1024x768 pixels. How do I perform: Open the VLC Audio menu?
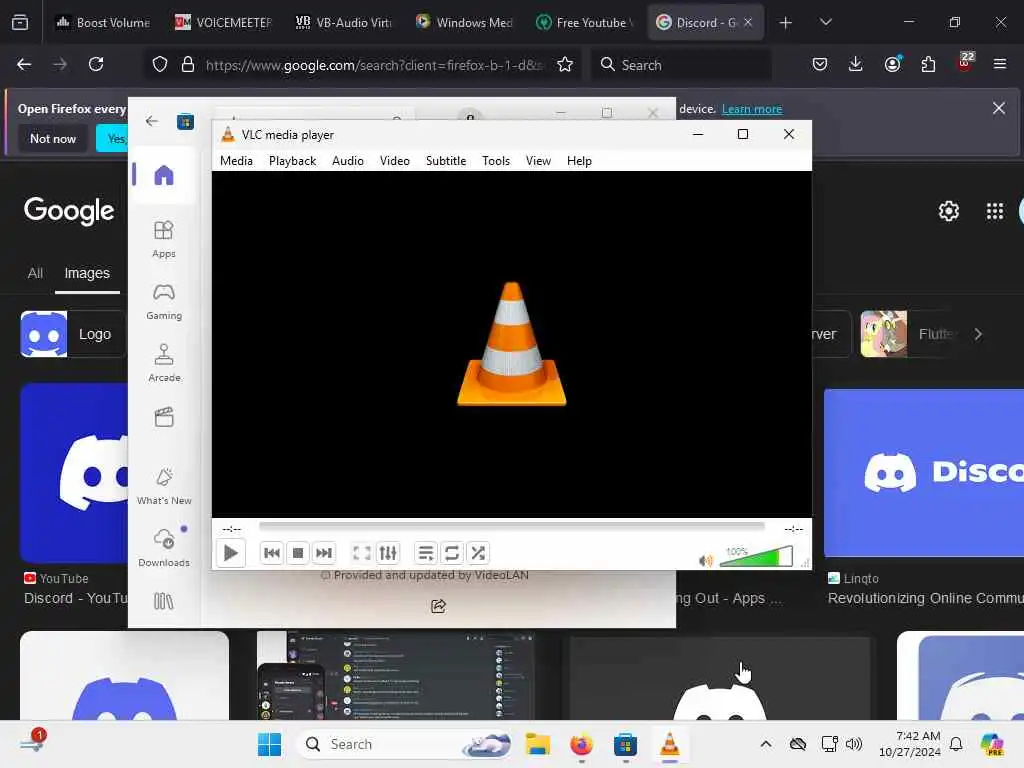pos(347,161)
